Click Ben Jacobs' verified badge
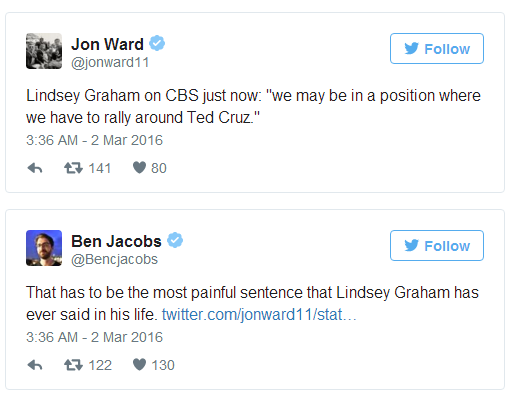Screen dimensions: 512x397 [x=175, y=240]
